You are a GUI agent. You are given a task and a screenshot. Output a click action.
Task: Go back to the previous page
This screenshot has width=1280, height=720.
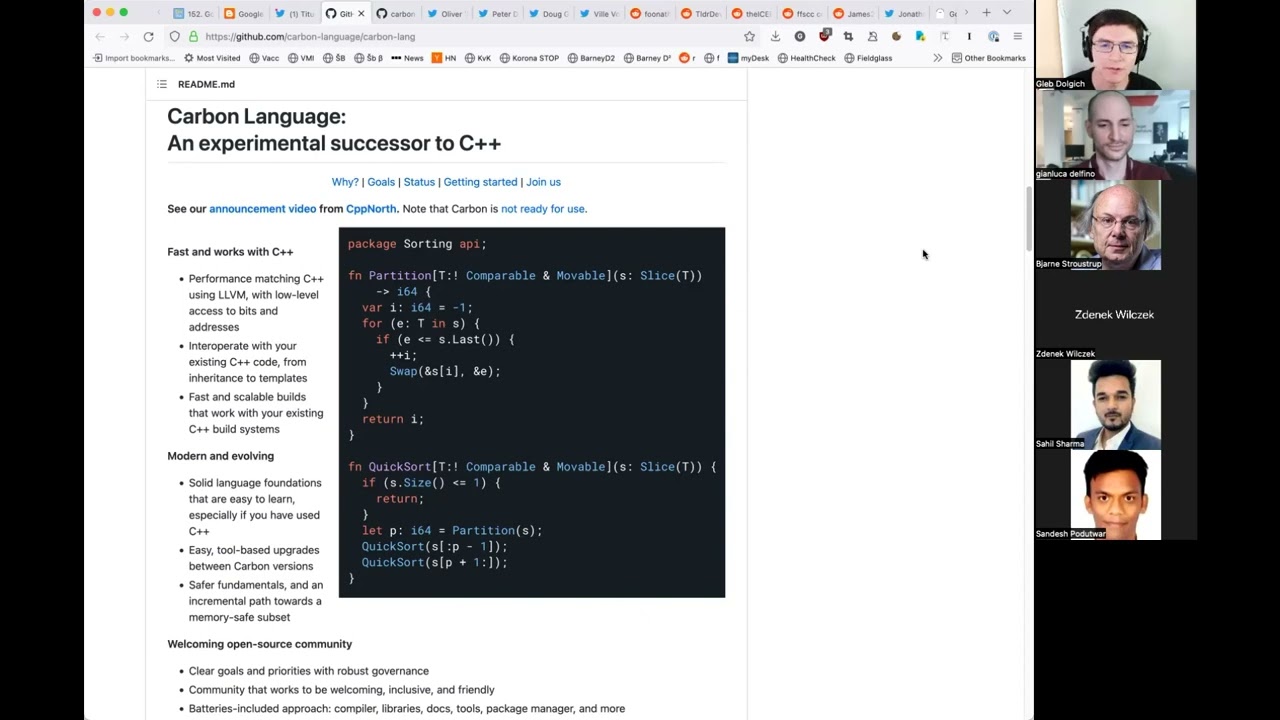[100, 36]
